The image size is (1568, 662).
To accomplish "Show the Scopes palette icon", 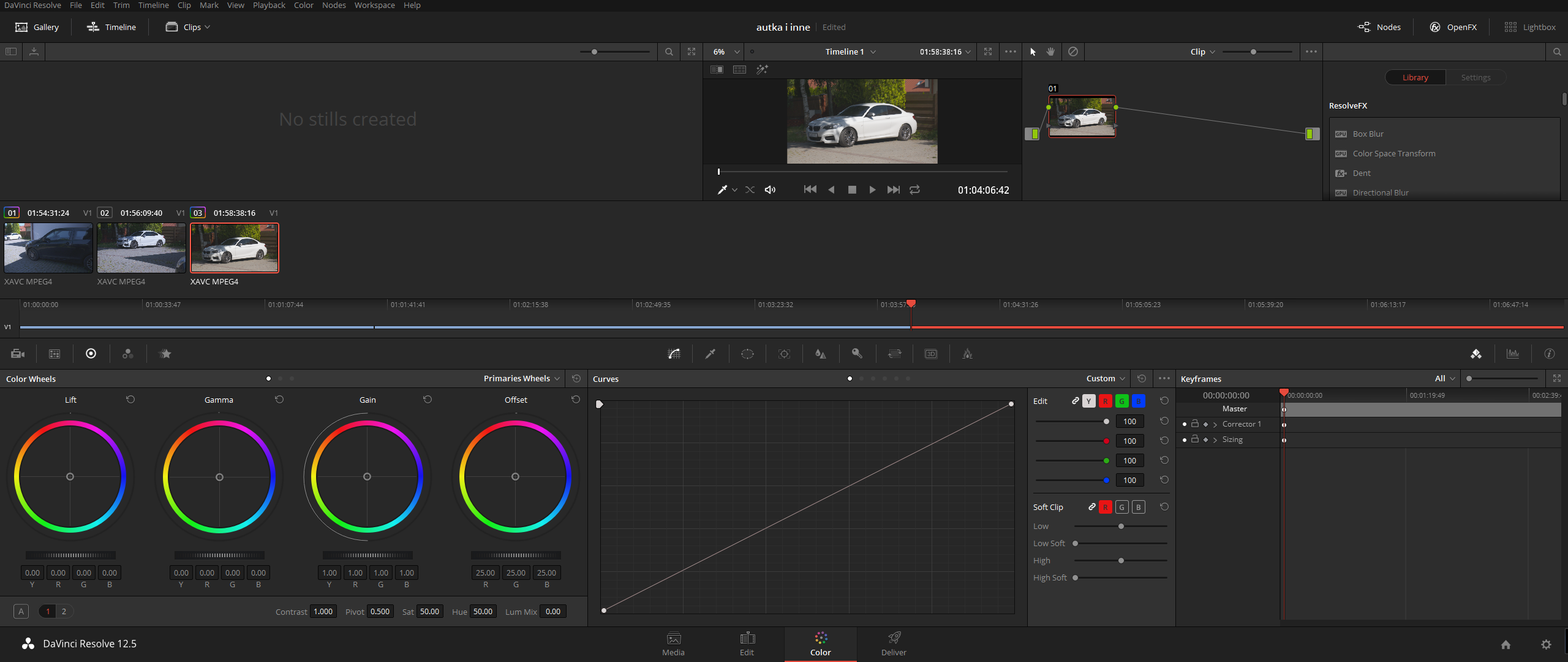I will click(1513, 354).
